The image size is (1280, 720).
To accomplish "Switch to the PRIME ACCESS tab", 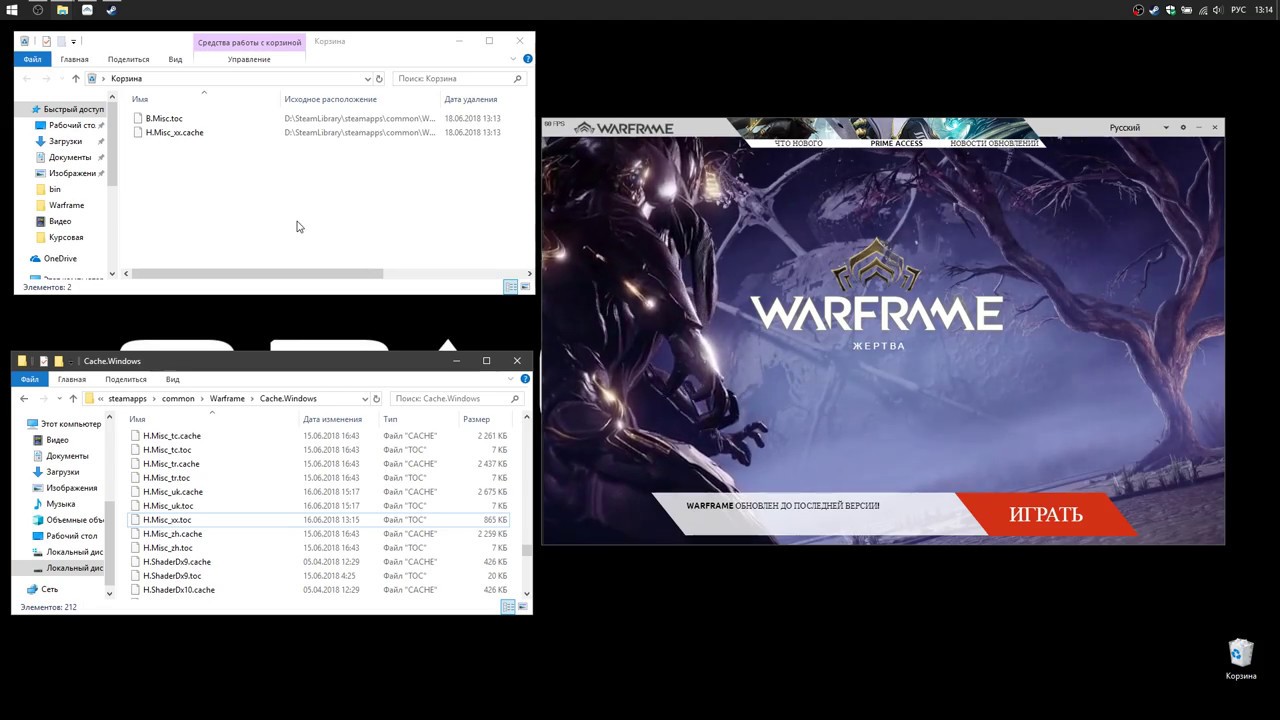I will (896, 143).
